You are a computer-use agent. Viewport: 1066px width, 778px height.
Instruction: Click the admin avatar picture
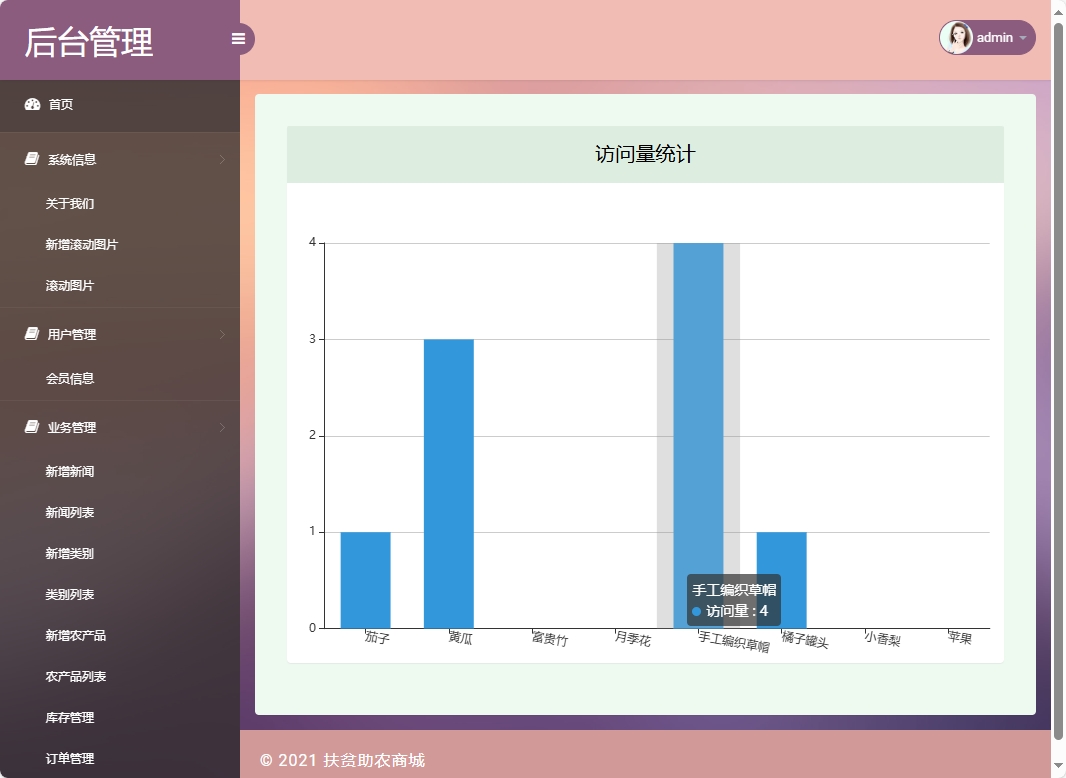(x=956, y=38)
